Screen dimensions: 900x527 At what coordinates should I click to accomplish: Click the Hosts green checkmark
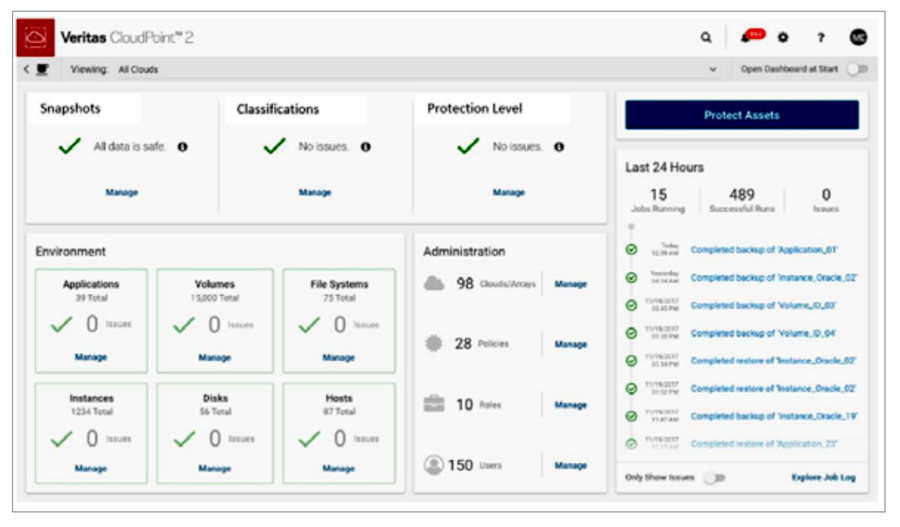point(309,439)
